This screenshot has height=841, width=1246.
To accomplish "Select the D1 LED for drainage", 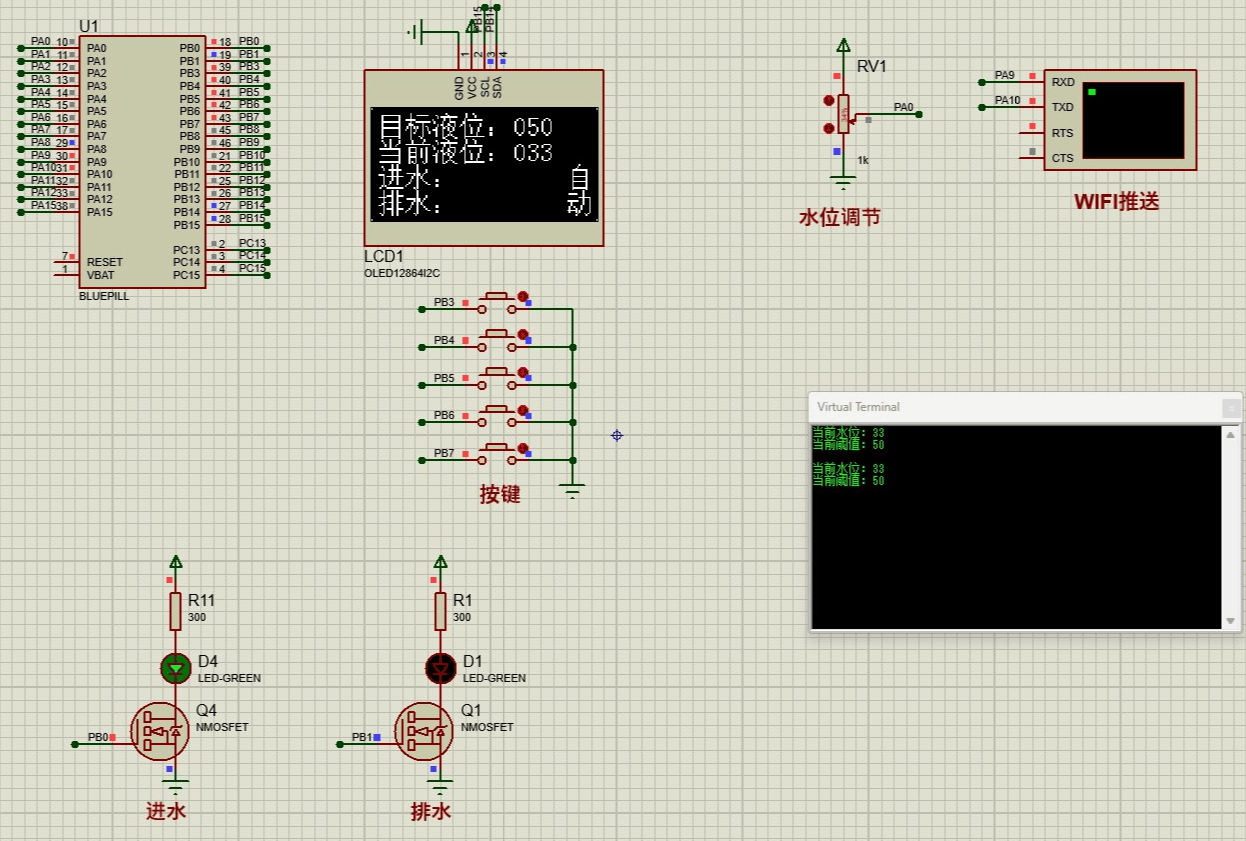I will click(440, 667).
